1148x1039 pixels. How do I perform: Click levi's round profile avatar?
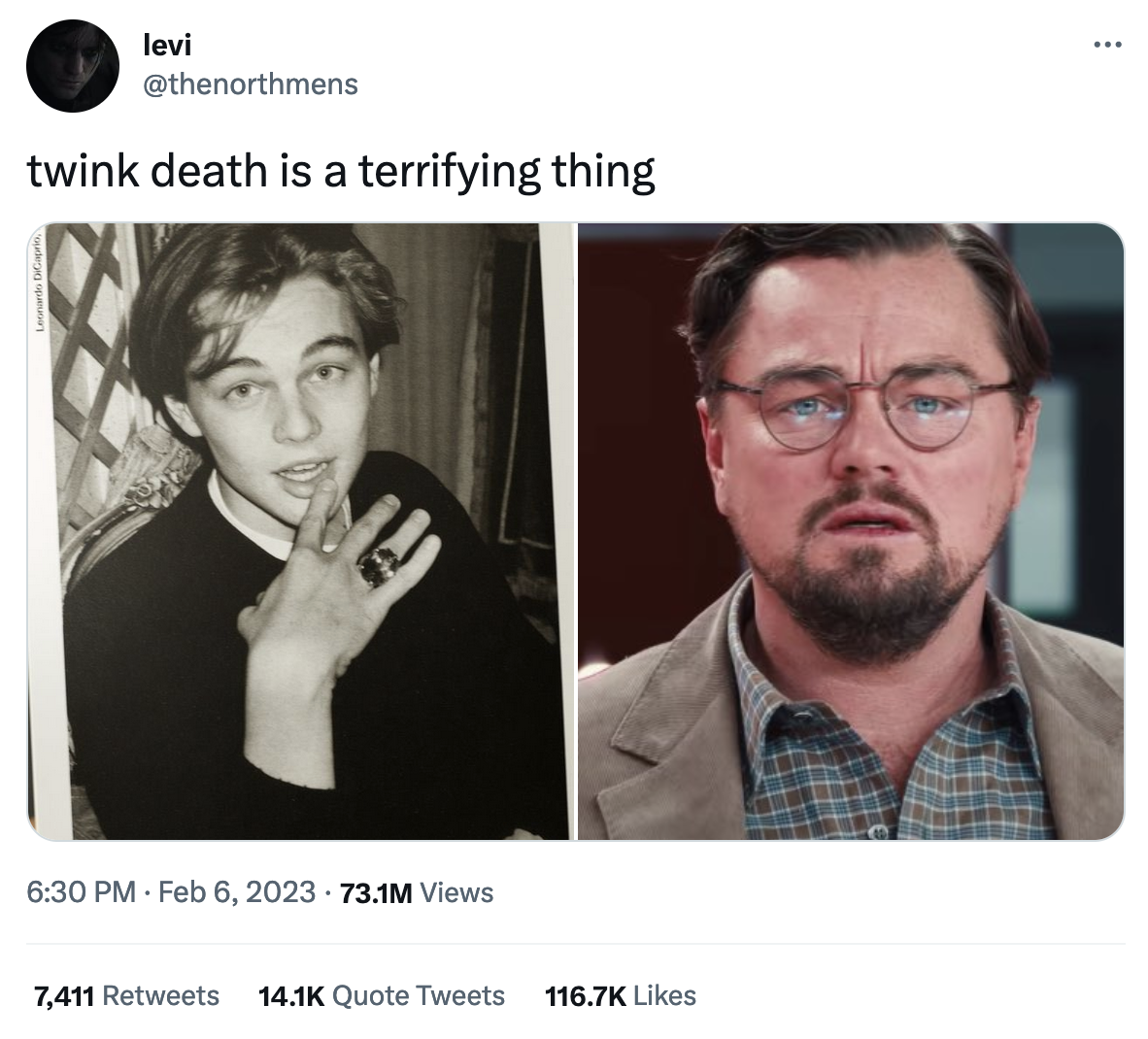pyautogui.click(x=73, y=66)
